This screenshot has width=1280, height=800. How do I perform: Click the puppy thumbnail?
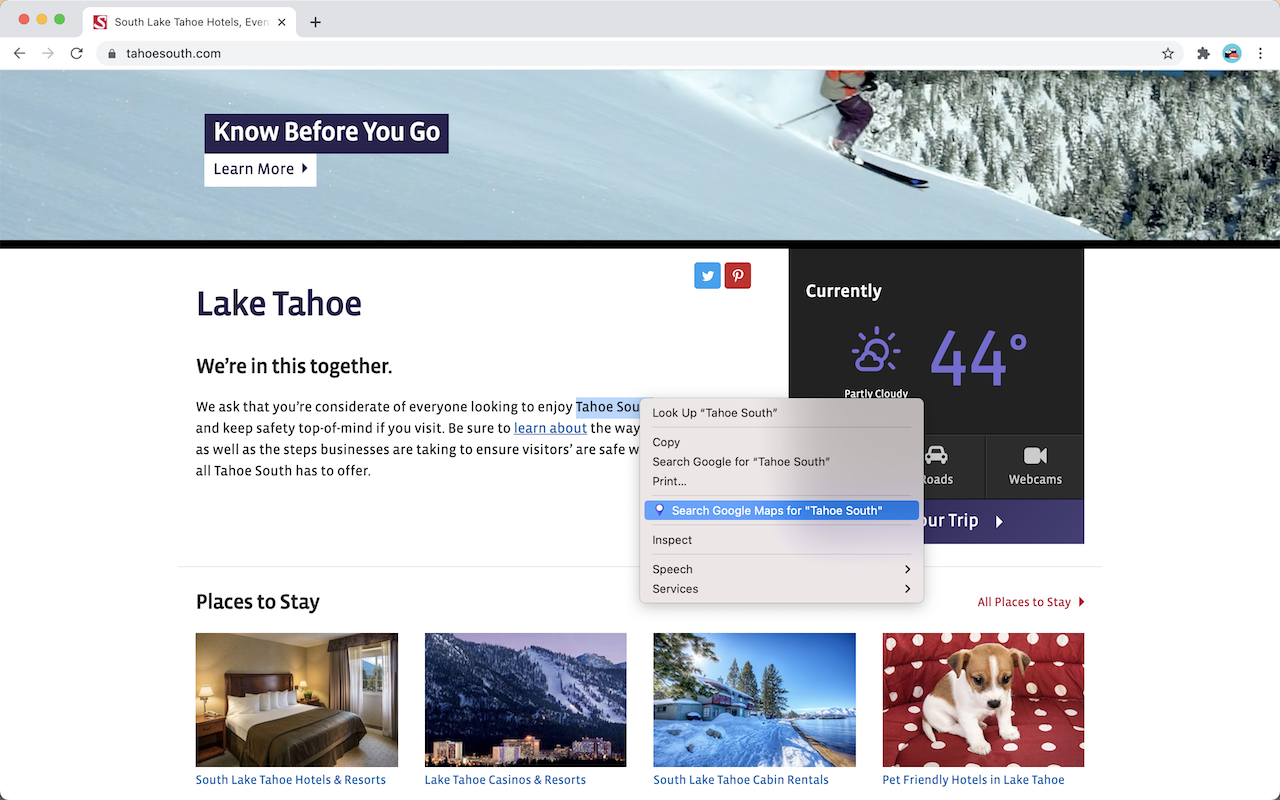pyautogui.click(x=984, y=700)
